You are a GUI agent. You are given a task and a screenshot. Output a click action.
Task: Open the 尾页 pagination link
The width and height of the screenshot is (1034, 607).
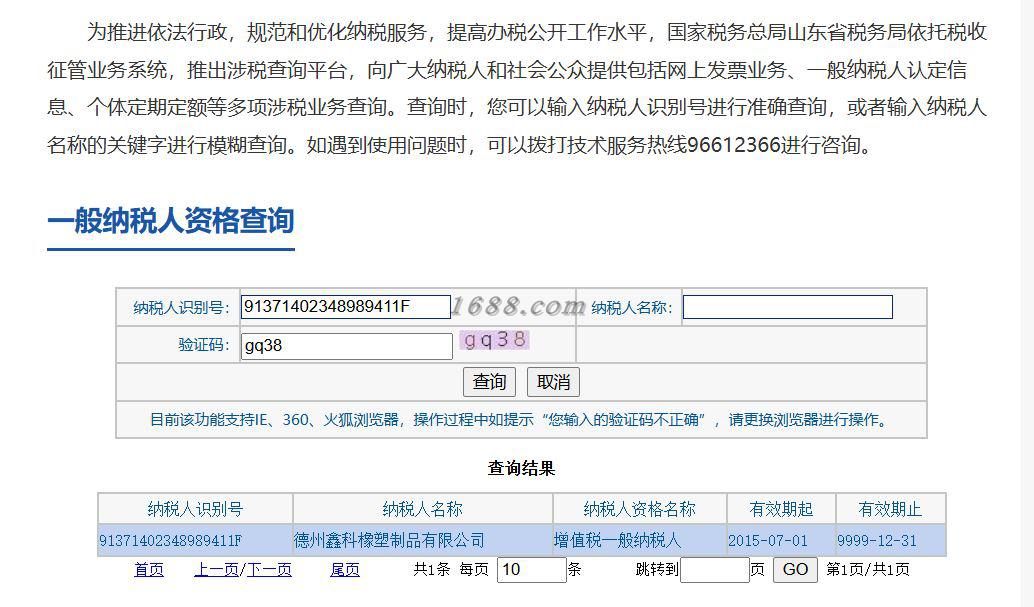pyautogui.click(x=345, y=569)
